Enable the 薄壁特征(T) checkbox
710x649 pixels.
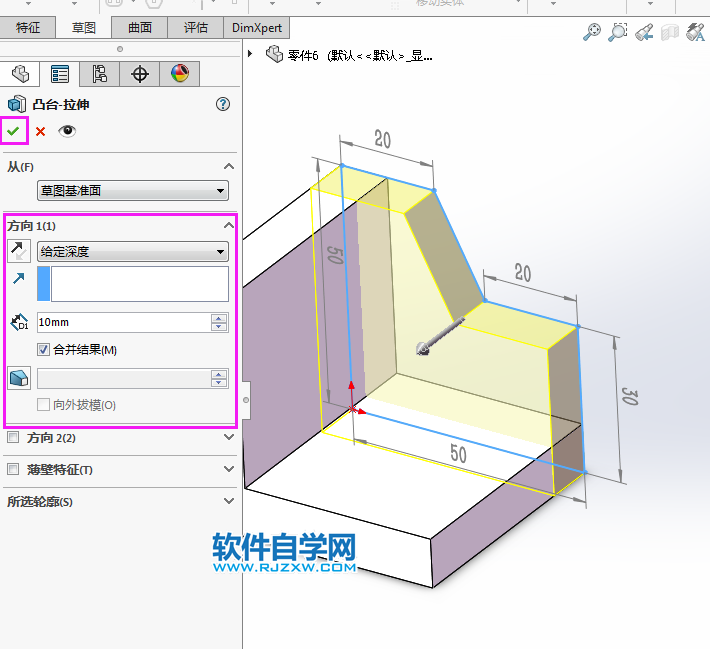click(13, 469)
